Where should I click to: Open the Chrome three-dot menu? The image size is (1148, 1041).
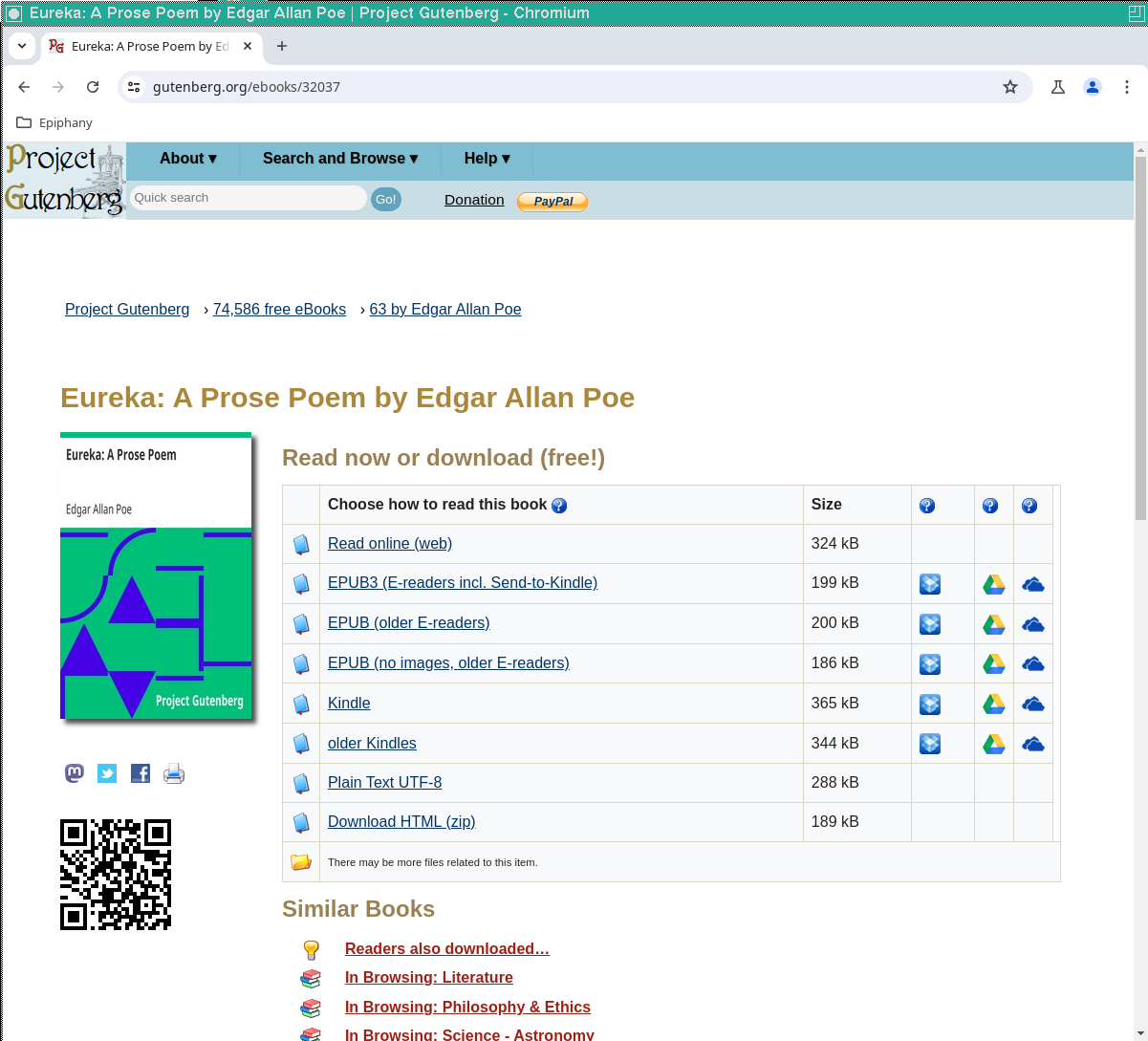[1127, 87]
